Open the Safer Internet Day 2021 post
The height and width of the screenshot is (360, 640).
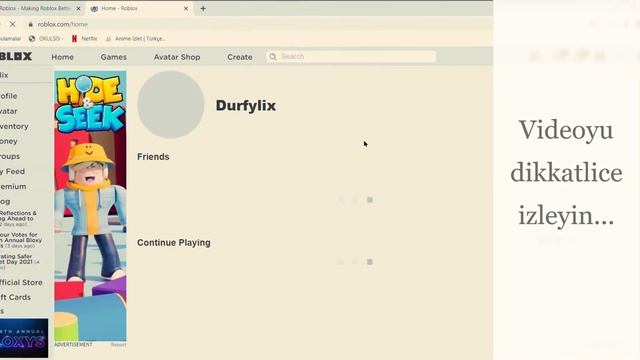point(20,262)
